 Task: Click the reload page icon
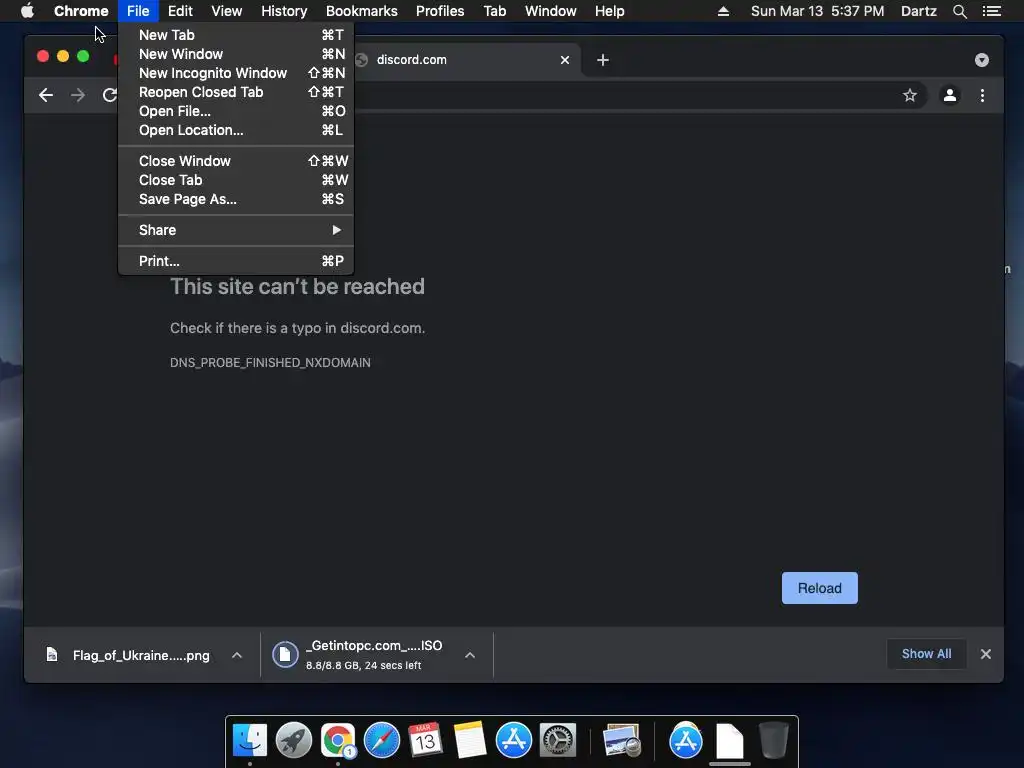110,95
